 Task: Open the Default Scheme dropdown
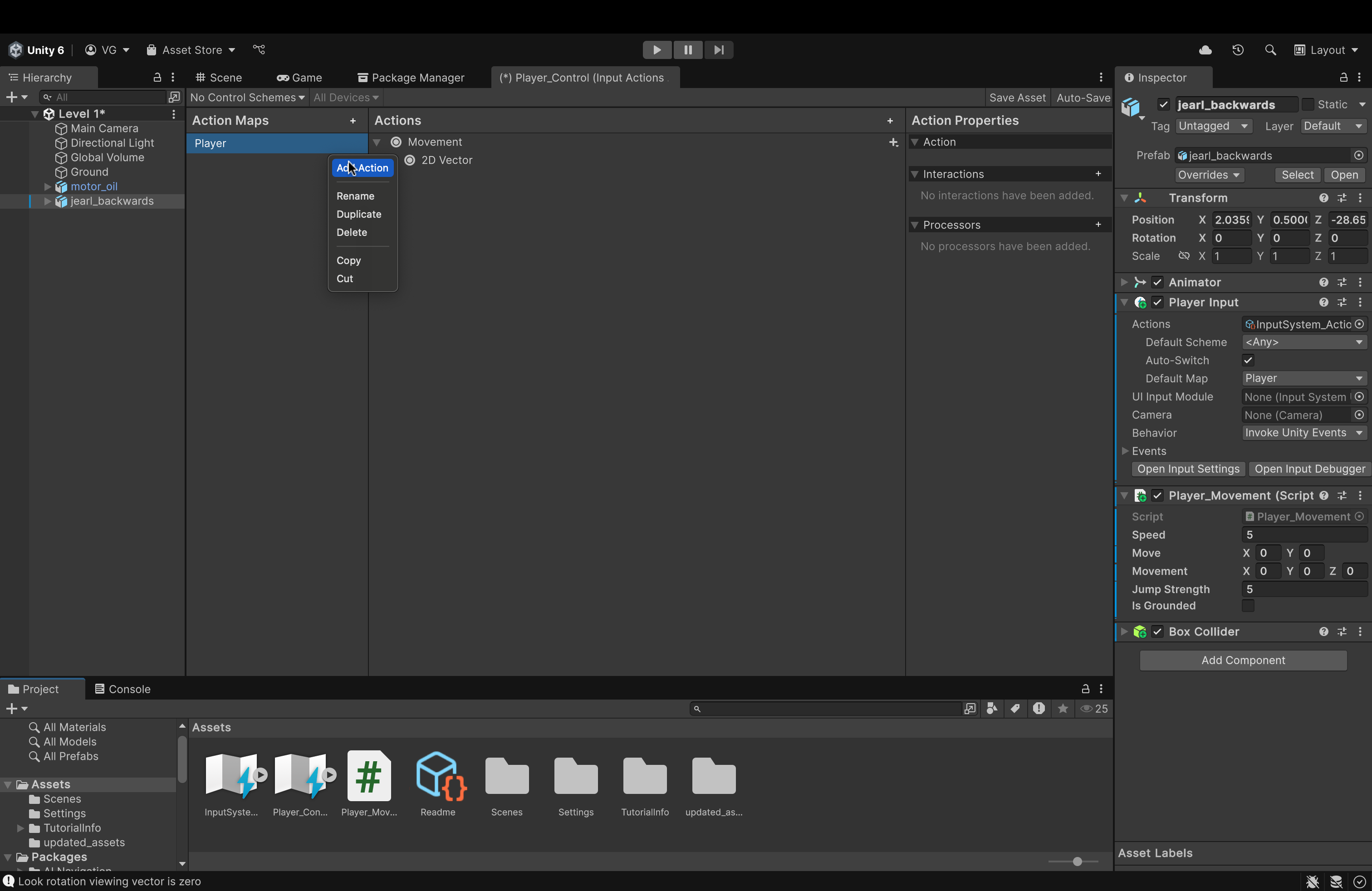click(x=1304, y=342)
